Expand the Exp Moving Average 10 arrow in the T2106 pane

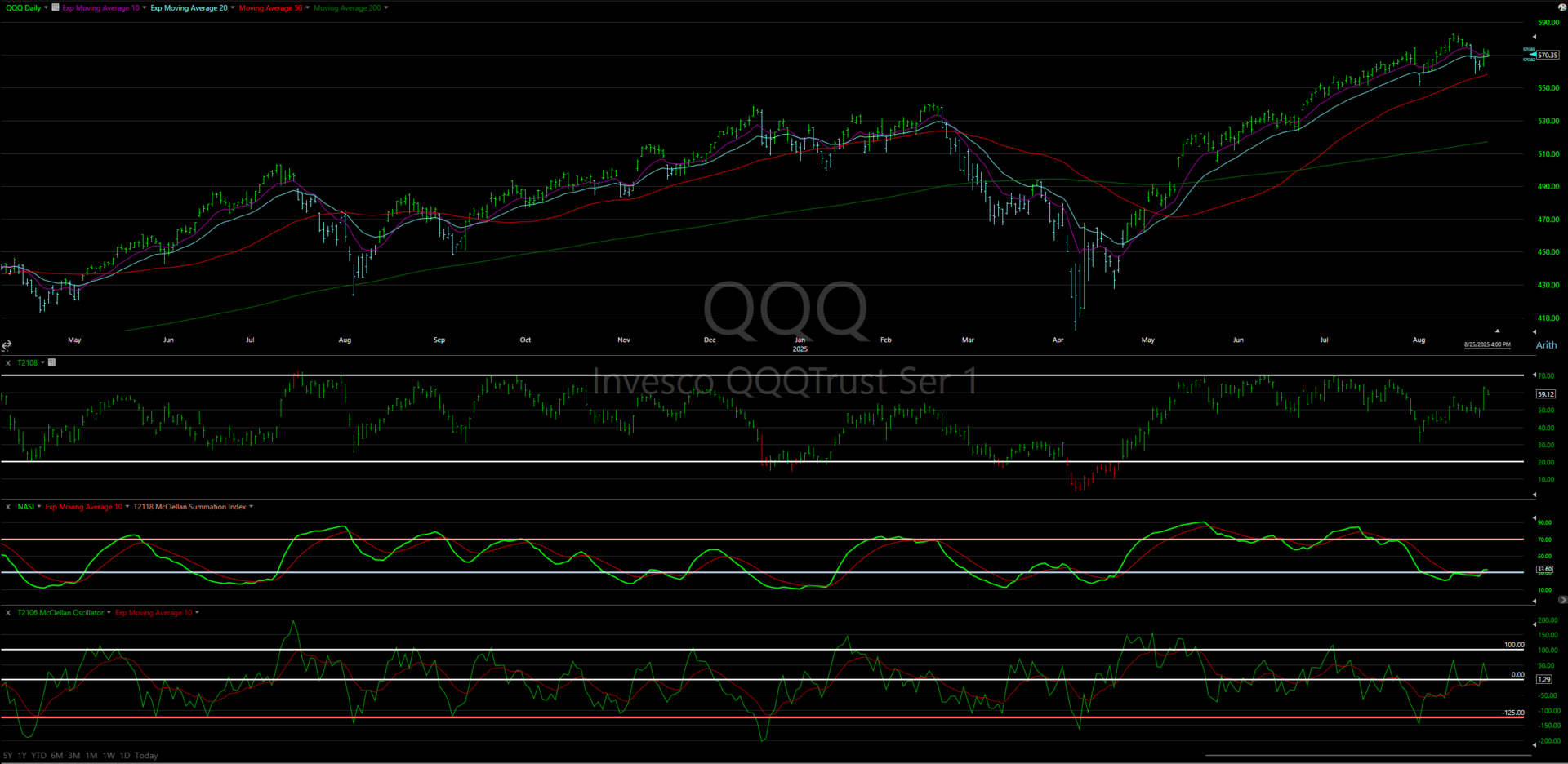[x=198, y=613]
